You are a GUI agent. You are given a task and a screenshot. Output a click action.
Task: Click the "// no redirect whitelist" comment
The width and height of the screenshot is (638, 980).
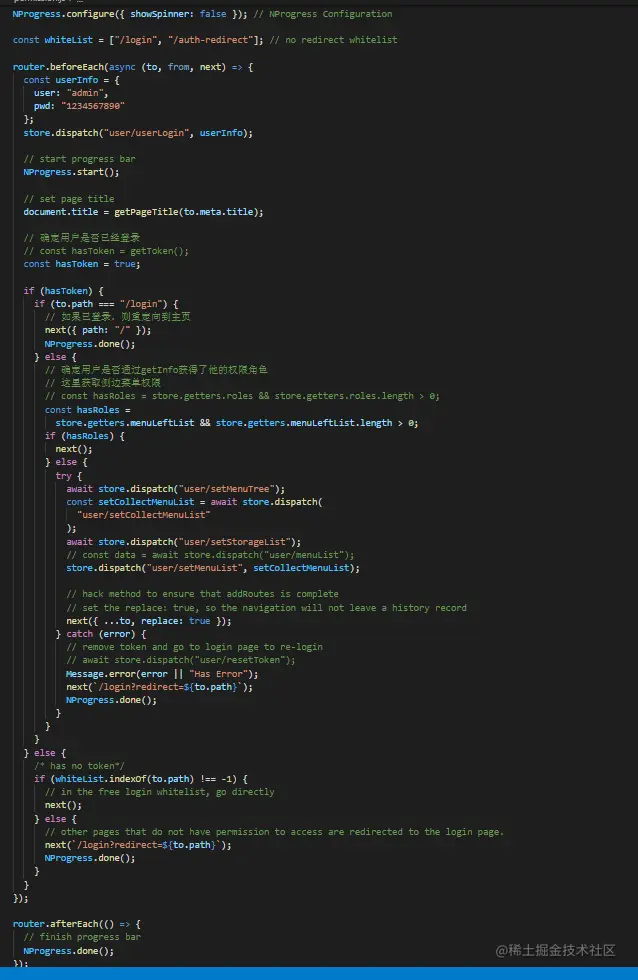tap(333, 40)
